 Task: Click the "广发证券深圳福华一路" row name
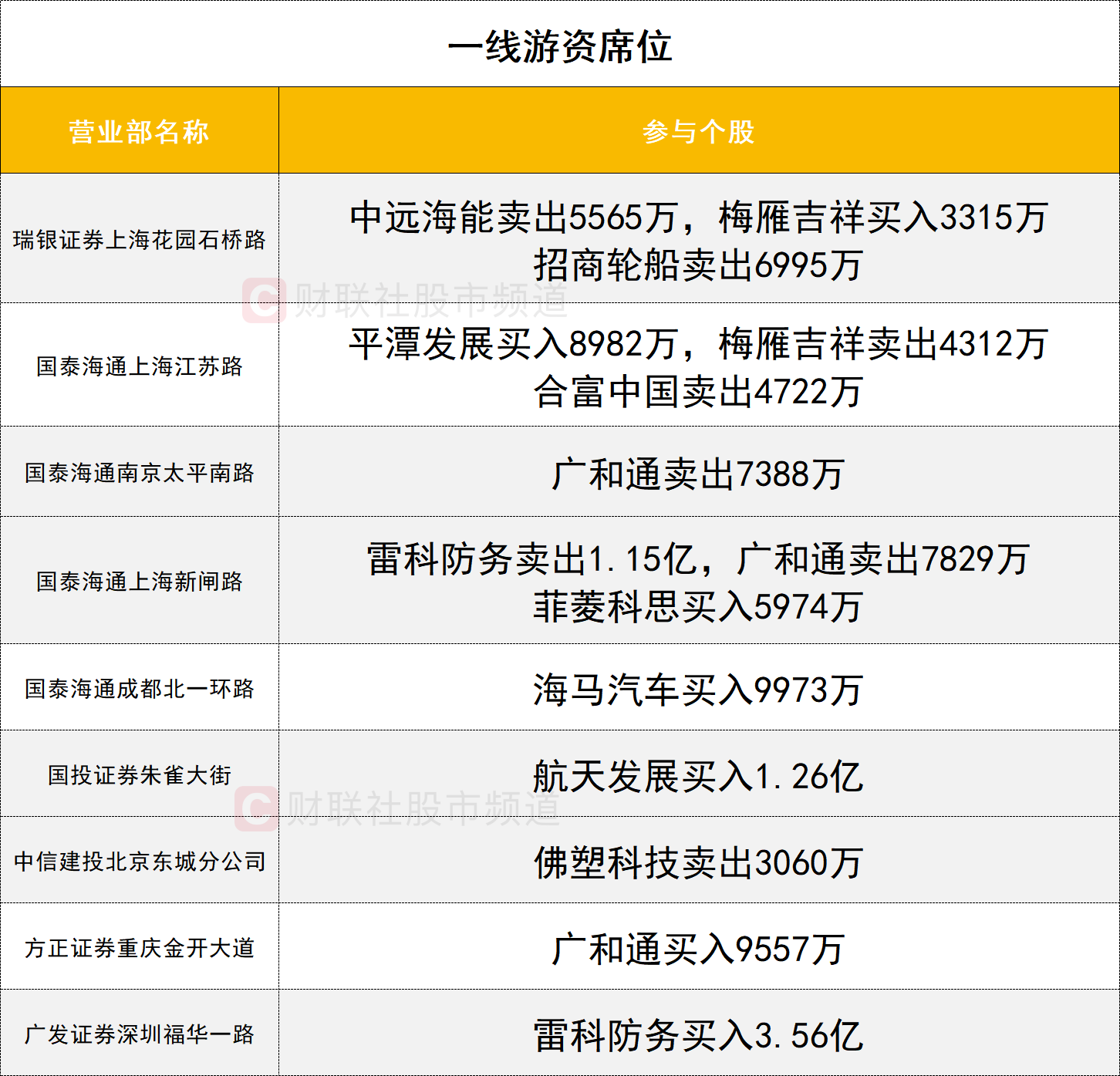(x=139, y=1034)
